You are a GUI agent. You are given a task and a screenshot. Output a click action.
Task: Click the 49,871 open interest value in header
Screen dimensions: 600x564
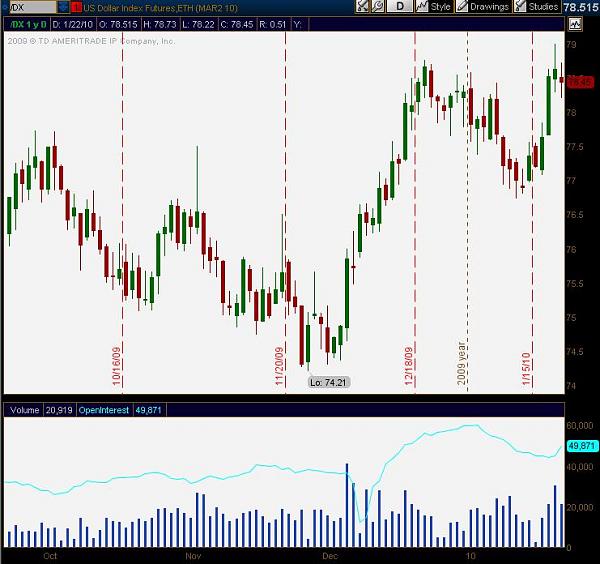[x=148, y=410]
